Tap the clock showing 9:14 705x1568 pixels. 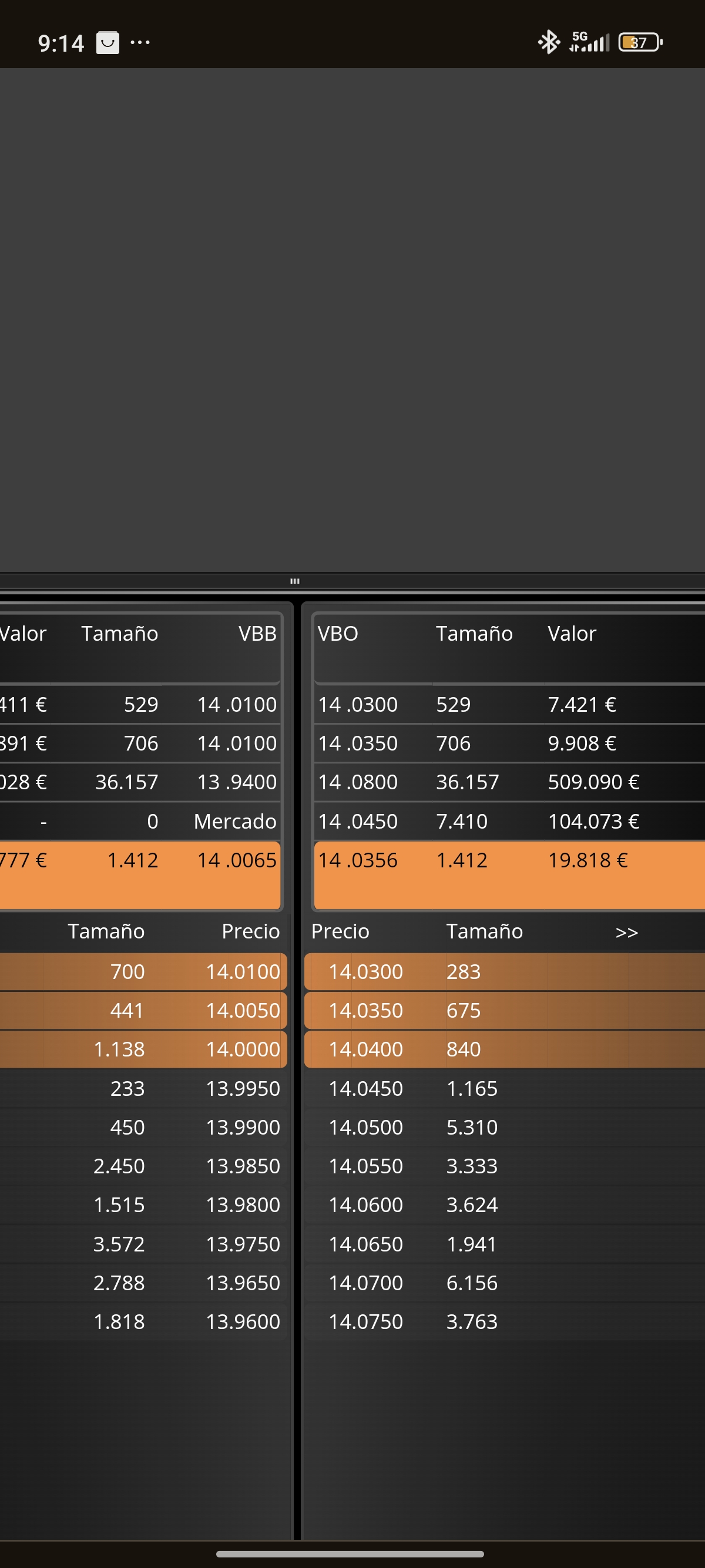pyautogui.click(x=61, y=43)
